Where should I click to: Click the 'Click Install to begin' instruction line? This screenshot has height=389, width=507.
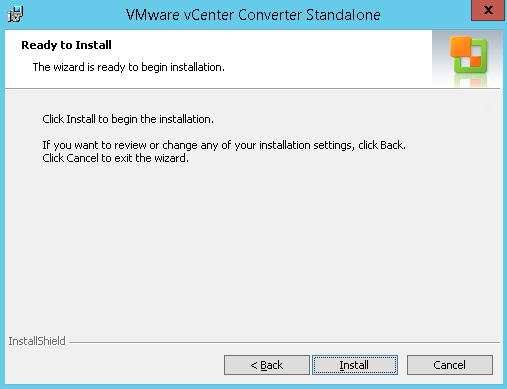[128, 119]
